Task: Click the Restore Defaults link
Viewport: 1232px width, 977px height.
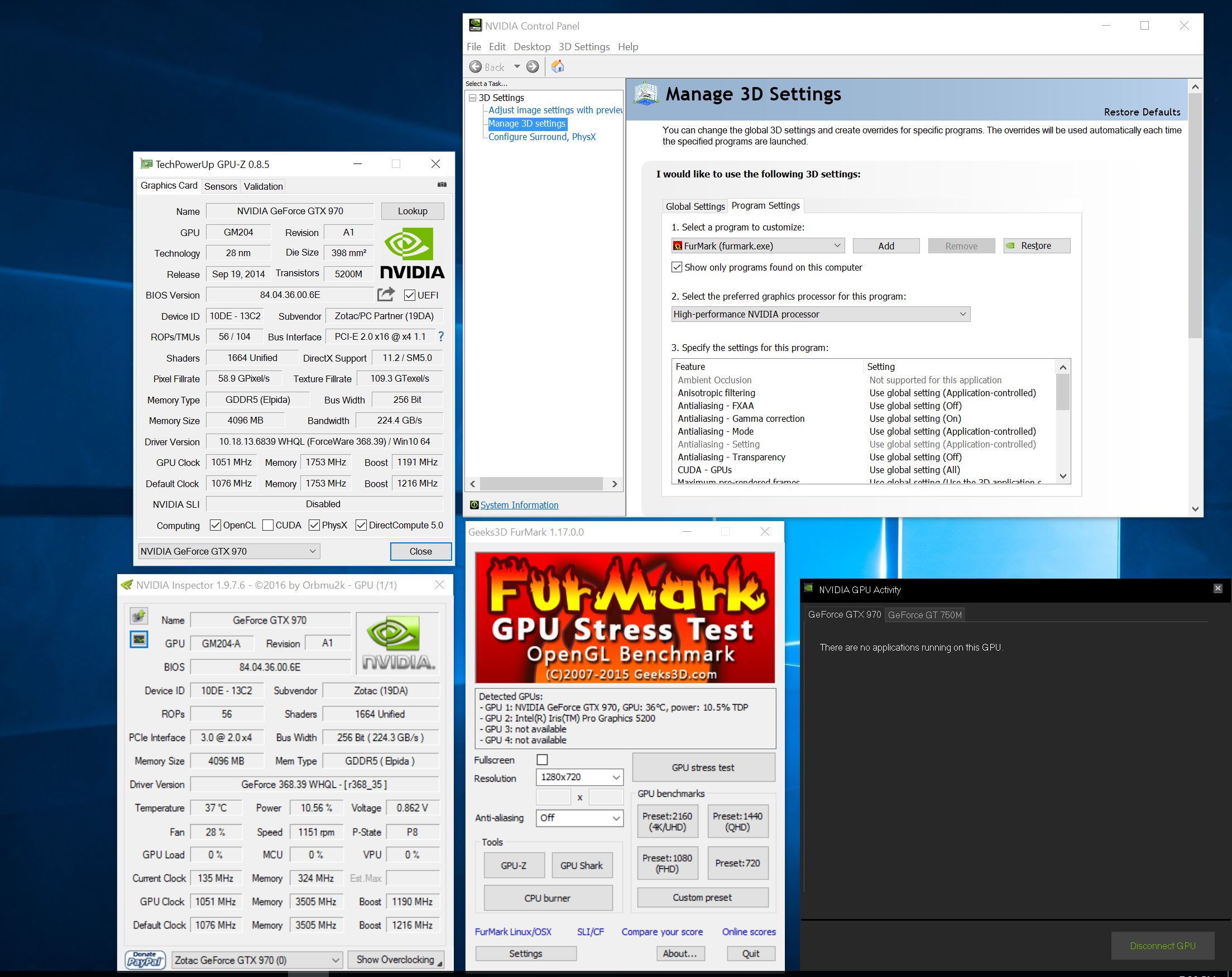Action: 1142,112
